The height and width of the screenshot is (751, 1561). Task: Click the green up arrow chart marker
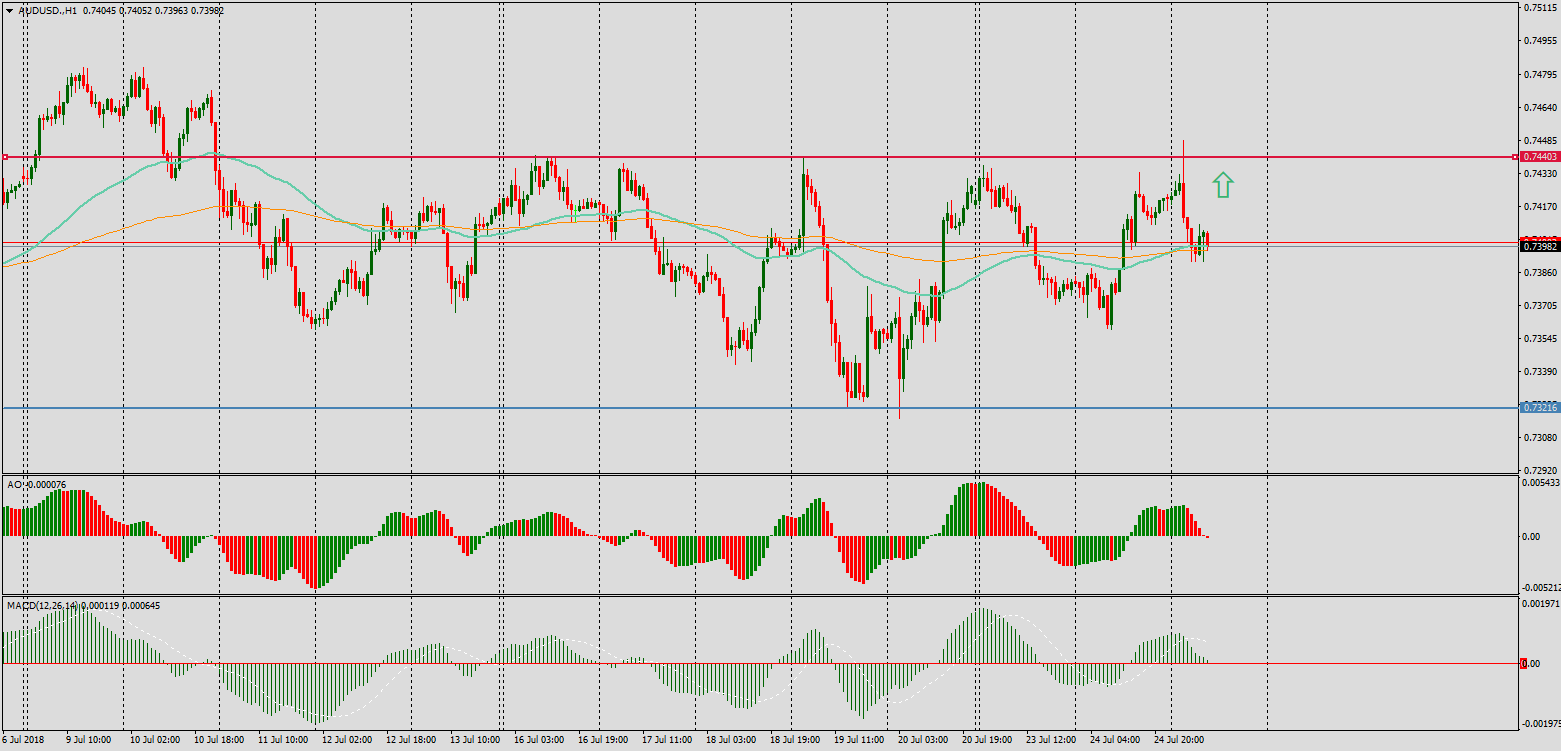click(x=1223, y=184)
